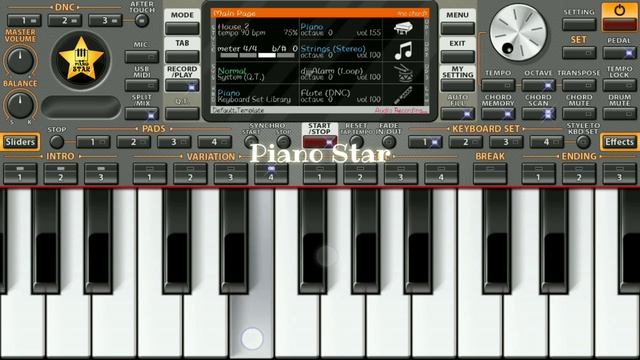Screen dimensions: 640x360
Task: Toggle the Fade In/Out round button
Action: click(389, 142)
